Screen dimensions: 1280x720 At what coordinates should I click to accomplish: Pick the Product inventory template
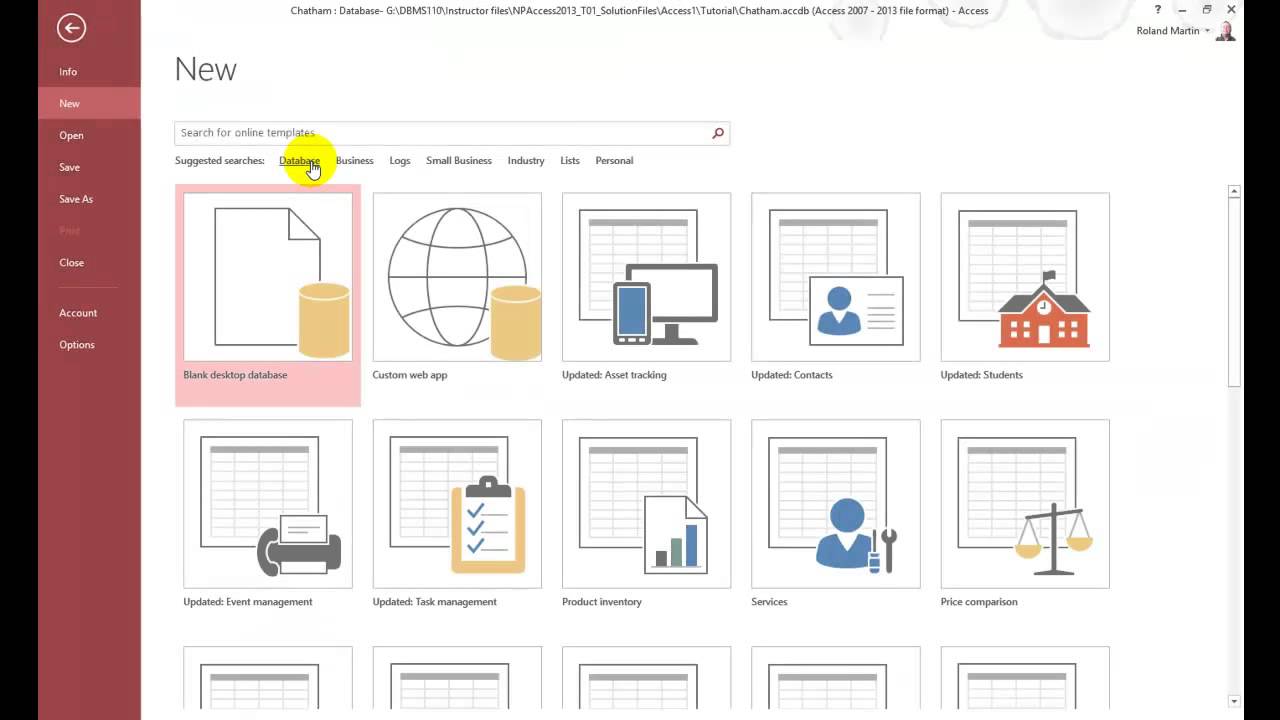click(646, 515)
